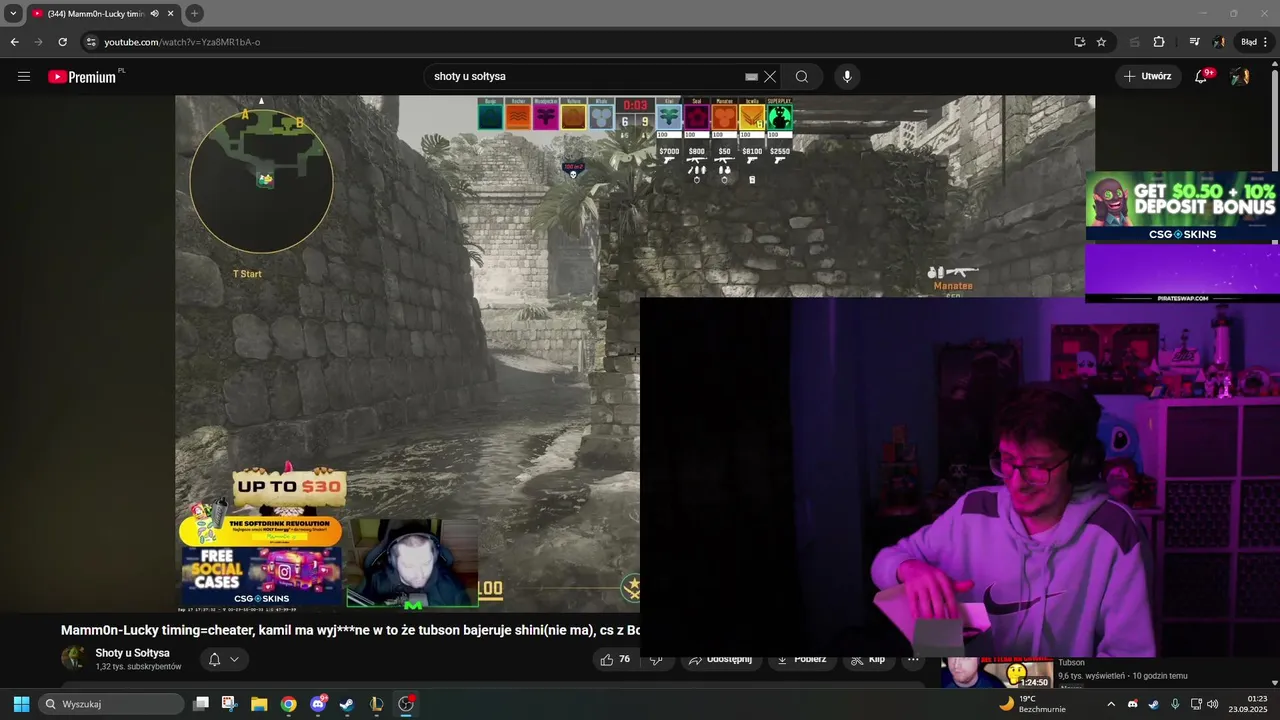Run search with the magnifier button
The width and height of the screenshot is (1280, 720).
802,76
